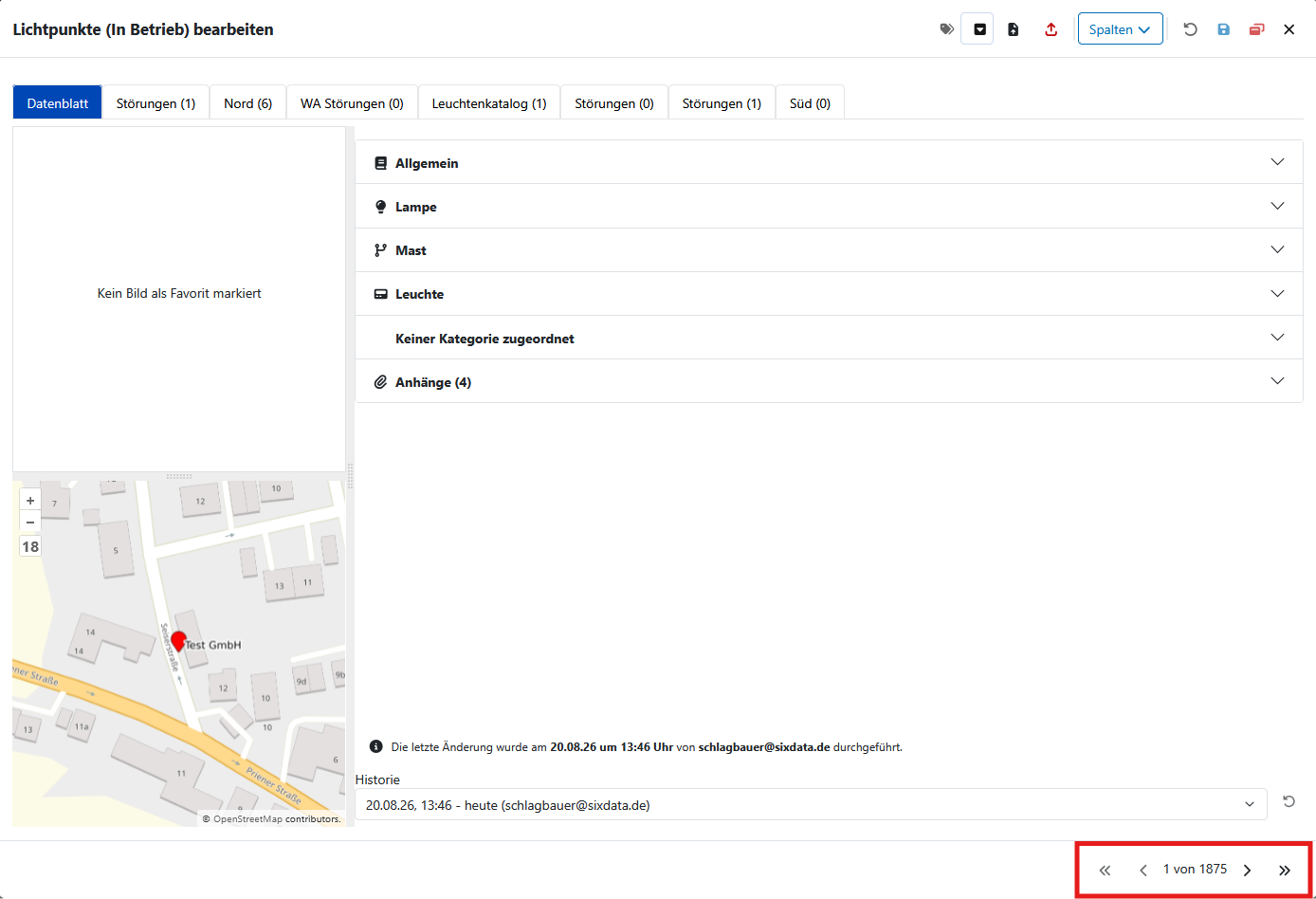
Task: Open the Leuchtenkatalog (1) tab
Action: click(x=489, y=103)
